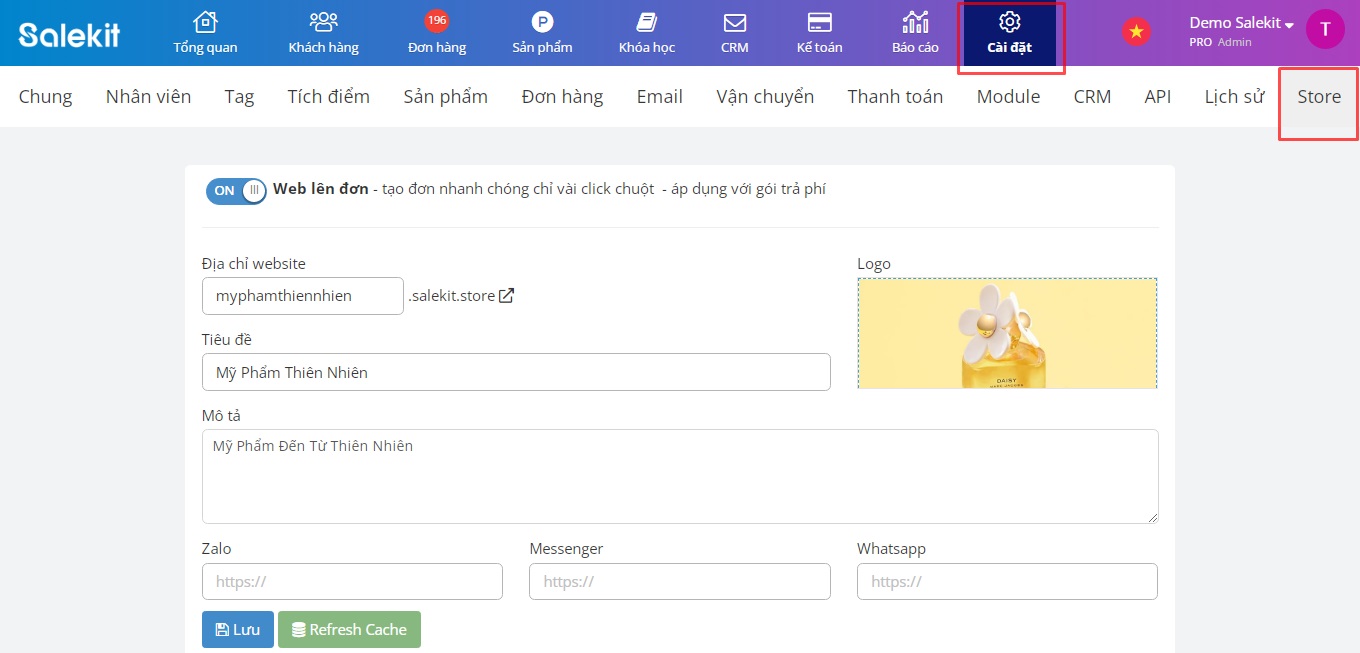Open Kế toán accounting card icon
This screenshot has height=653, width=1360.
point(819,23)
